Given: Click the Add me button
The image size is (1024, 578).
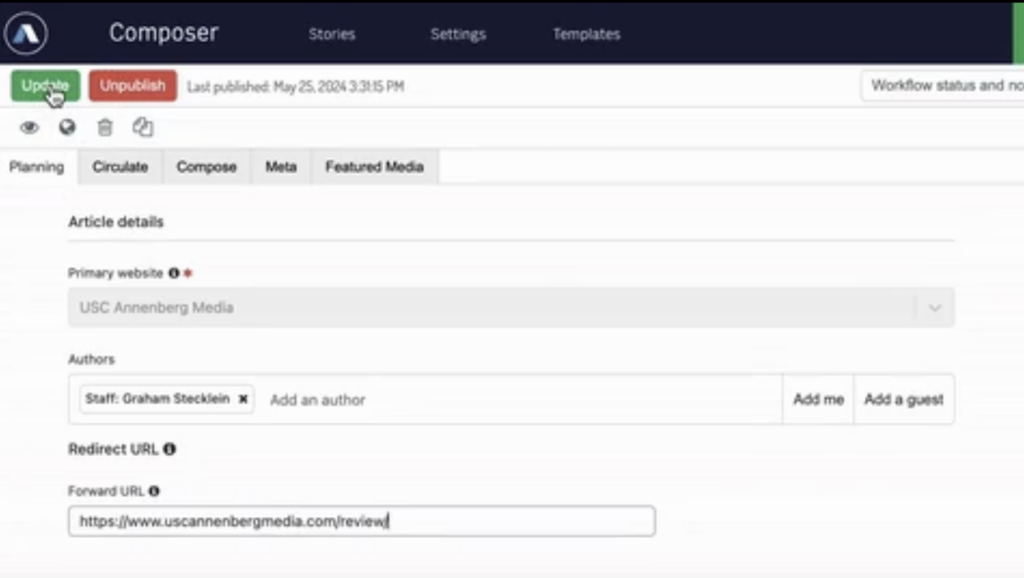Looking at the screenshot, I should click(x=818, y=399).
